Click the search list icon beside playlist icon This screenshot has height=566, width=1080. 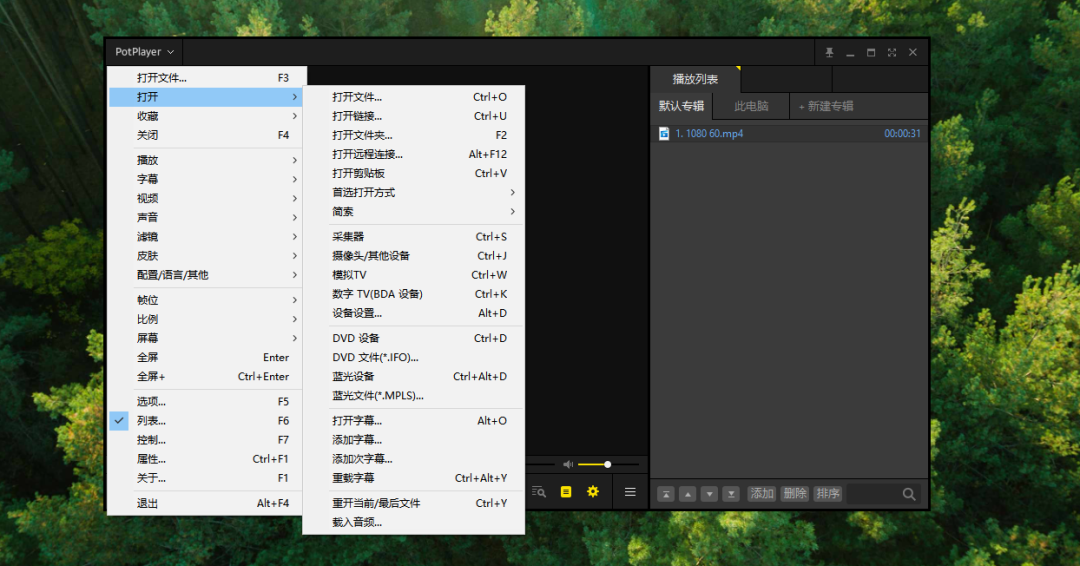pos(539,492)
